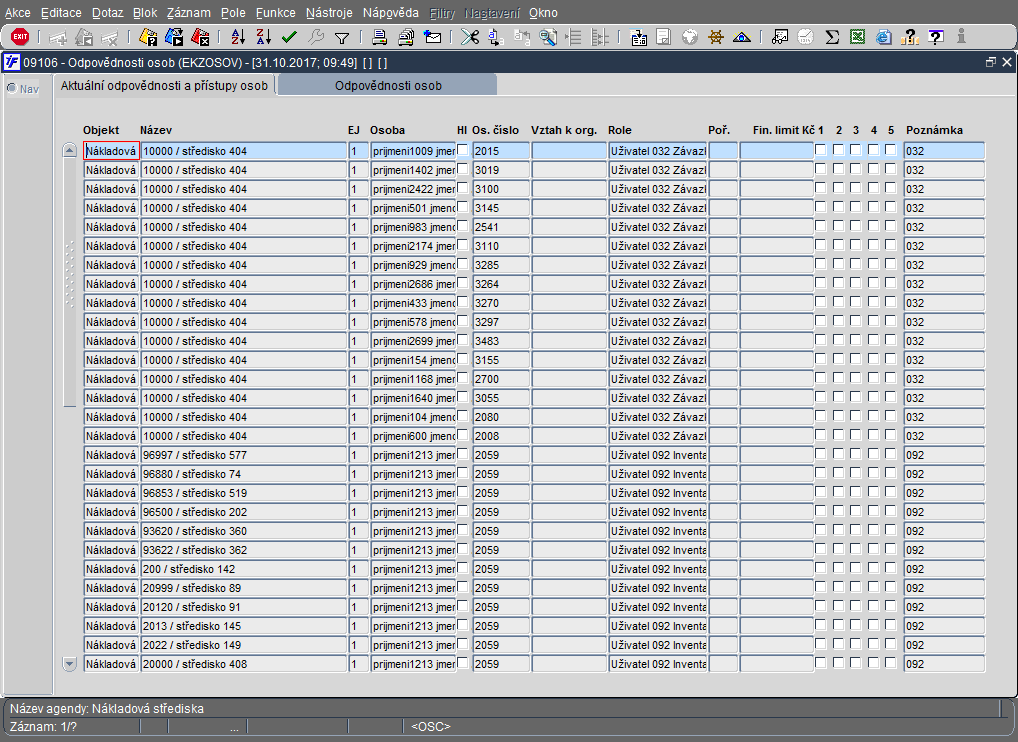The width and height of the screenshot is (1018, 742).
Task: Toggle HI checkbox in 96997 / středisko 577 row
Action: click(463, 454)
